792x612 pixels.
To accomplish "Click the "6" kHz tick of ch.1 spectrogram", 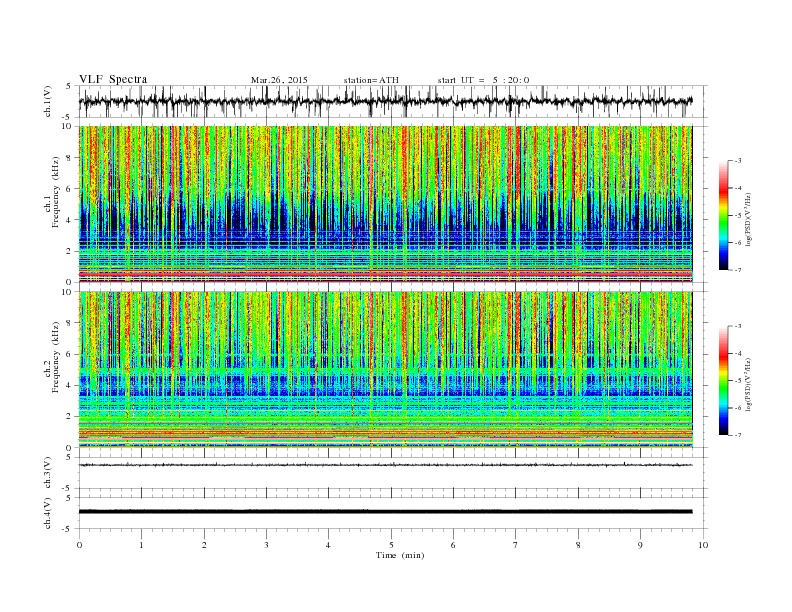I will coord(70,189).
